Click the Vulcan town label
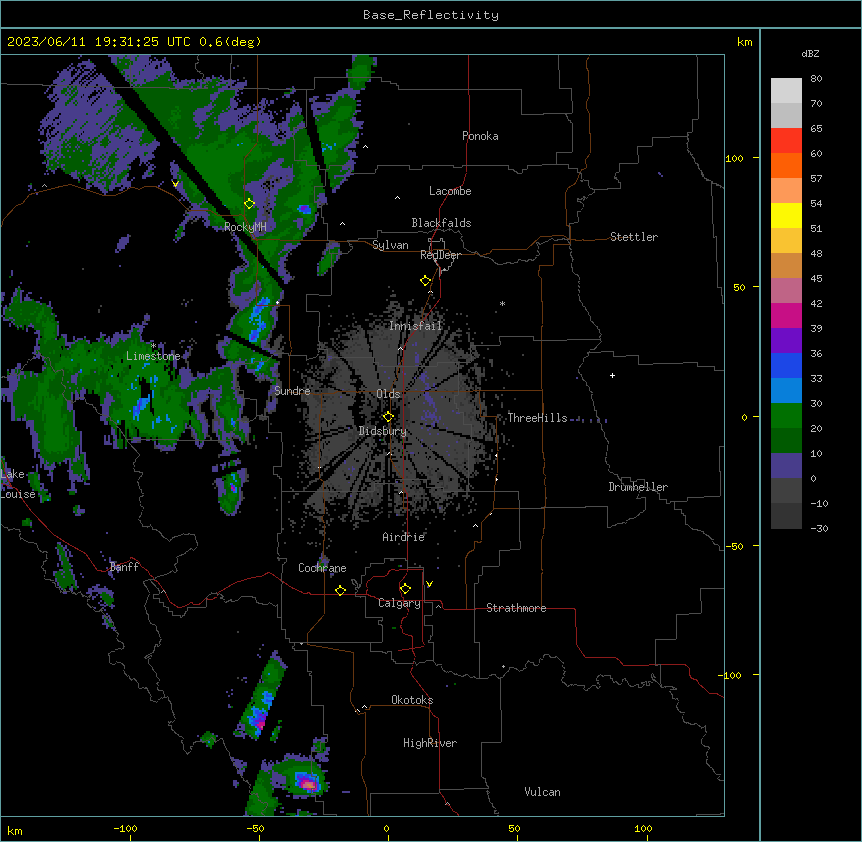Viewport: 862px width, 842px height. (x=543, y=792)
